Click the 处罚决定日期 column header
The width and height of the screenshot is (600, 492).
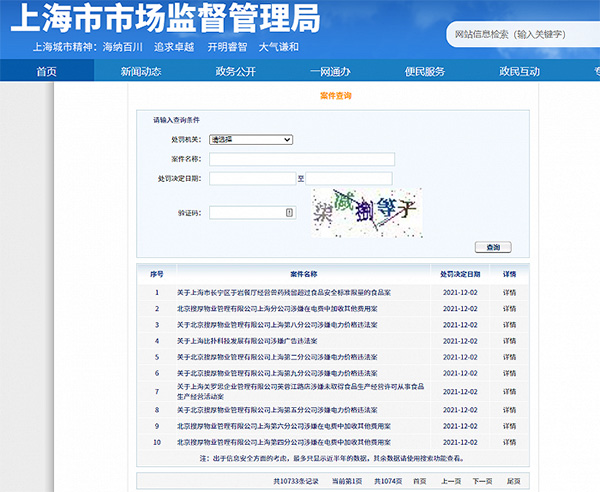point(460,274)
